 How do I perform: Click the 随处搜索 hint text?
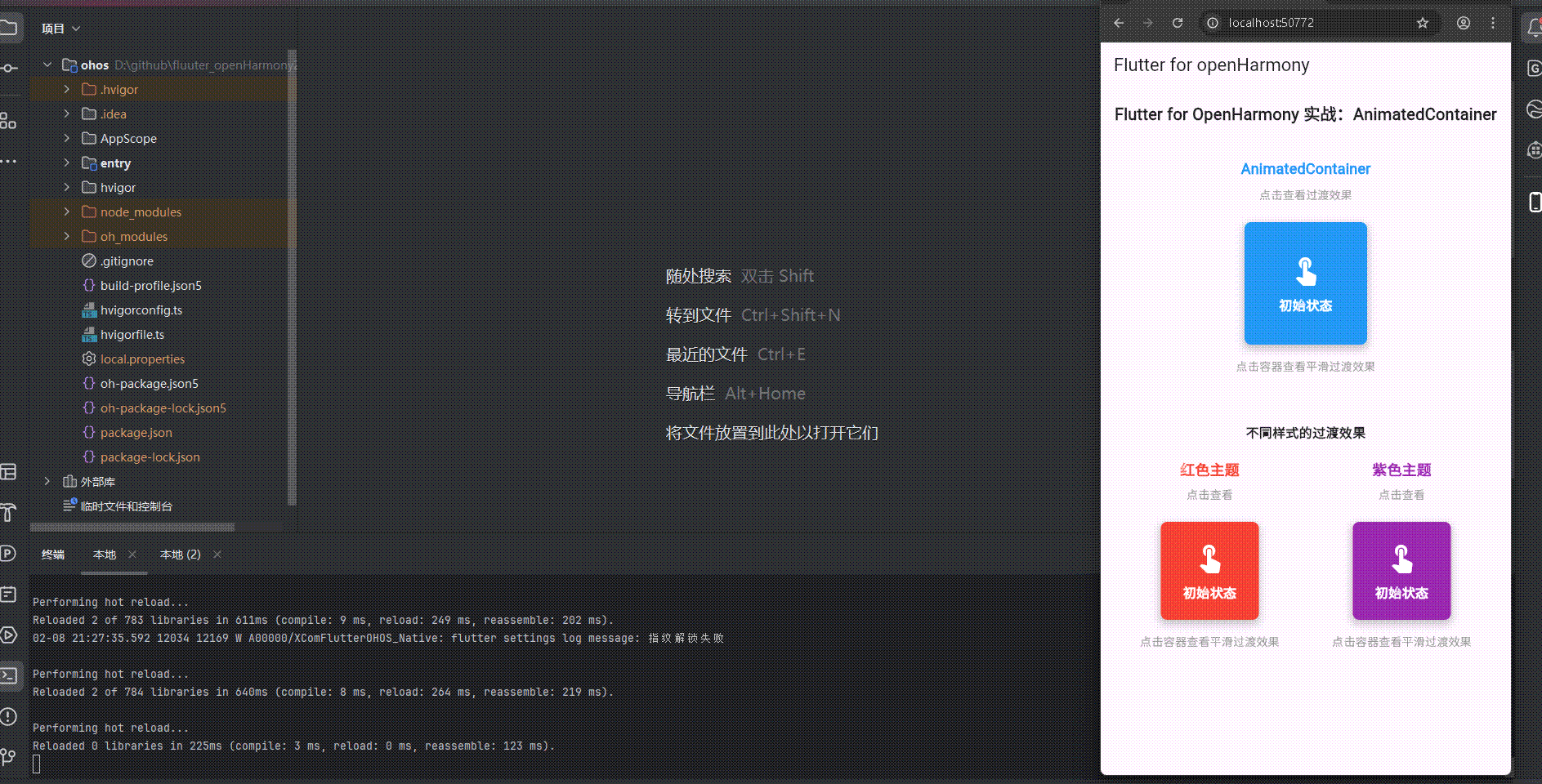(699, 276)
